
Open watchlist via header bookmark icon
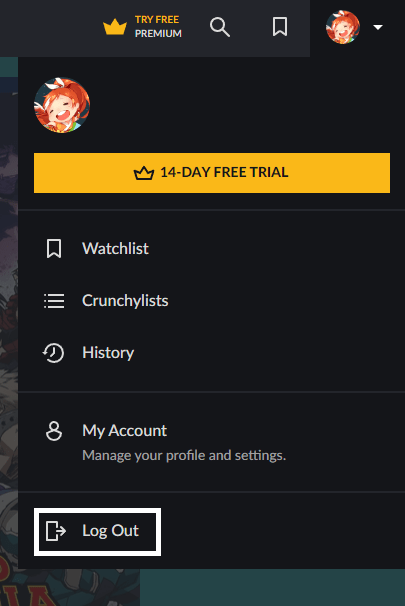point(280,27)
